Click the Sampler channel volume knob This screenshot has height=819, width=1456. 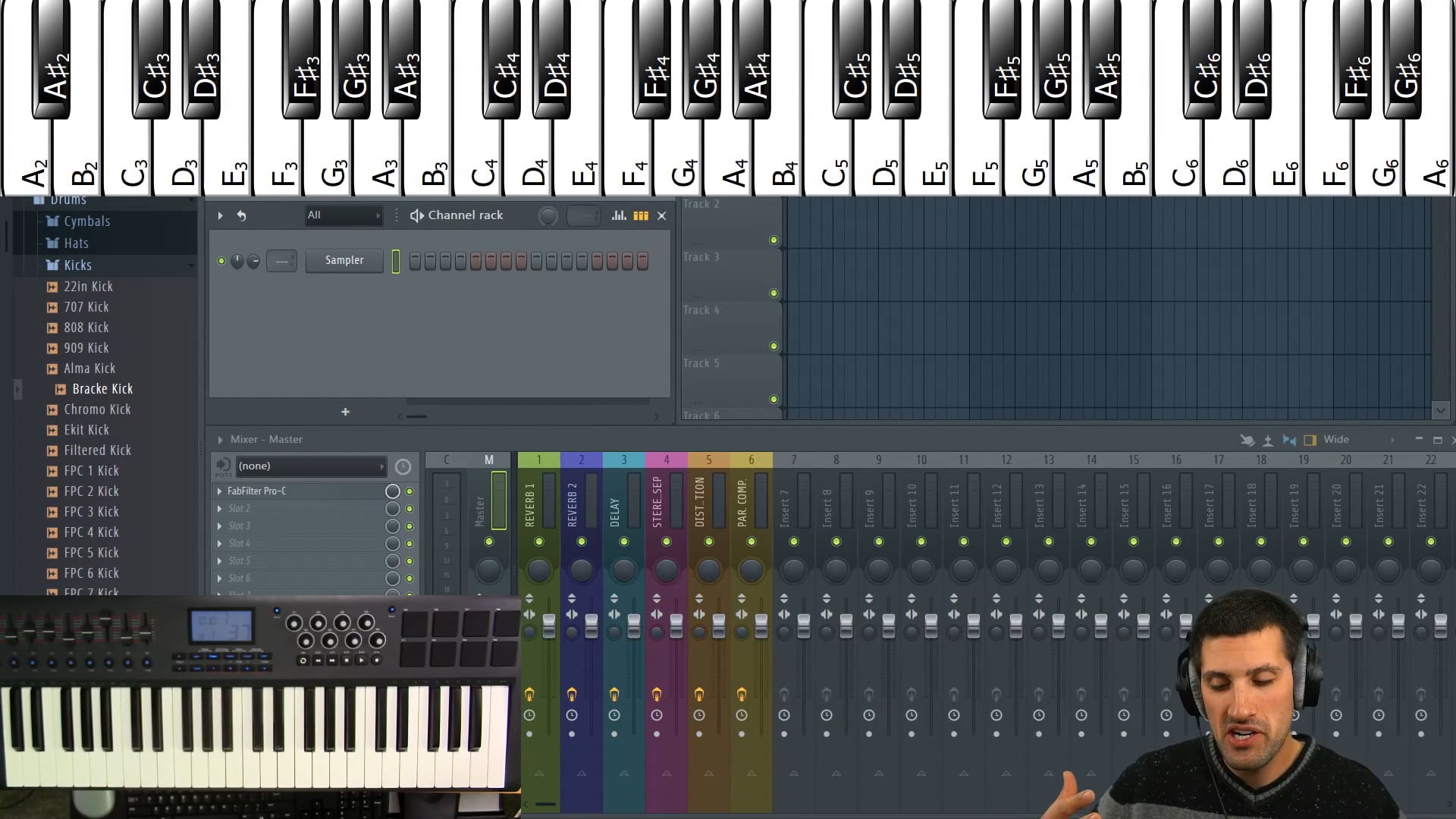pyautogui.click(x=253, y=261)
